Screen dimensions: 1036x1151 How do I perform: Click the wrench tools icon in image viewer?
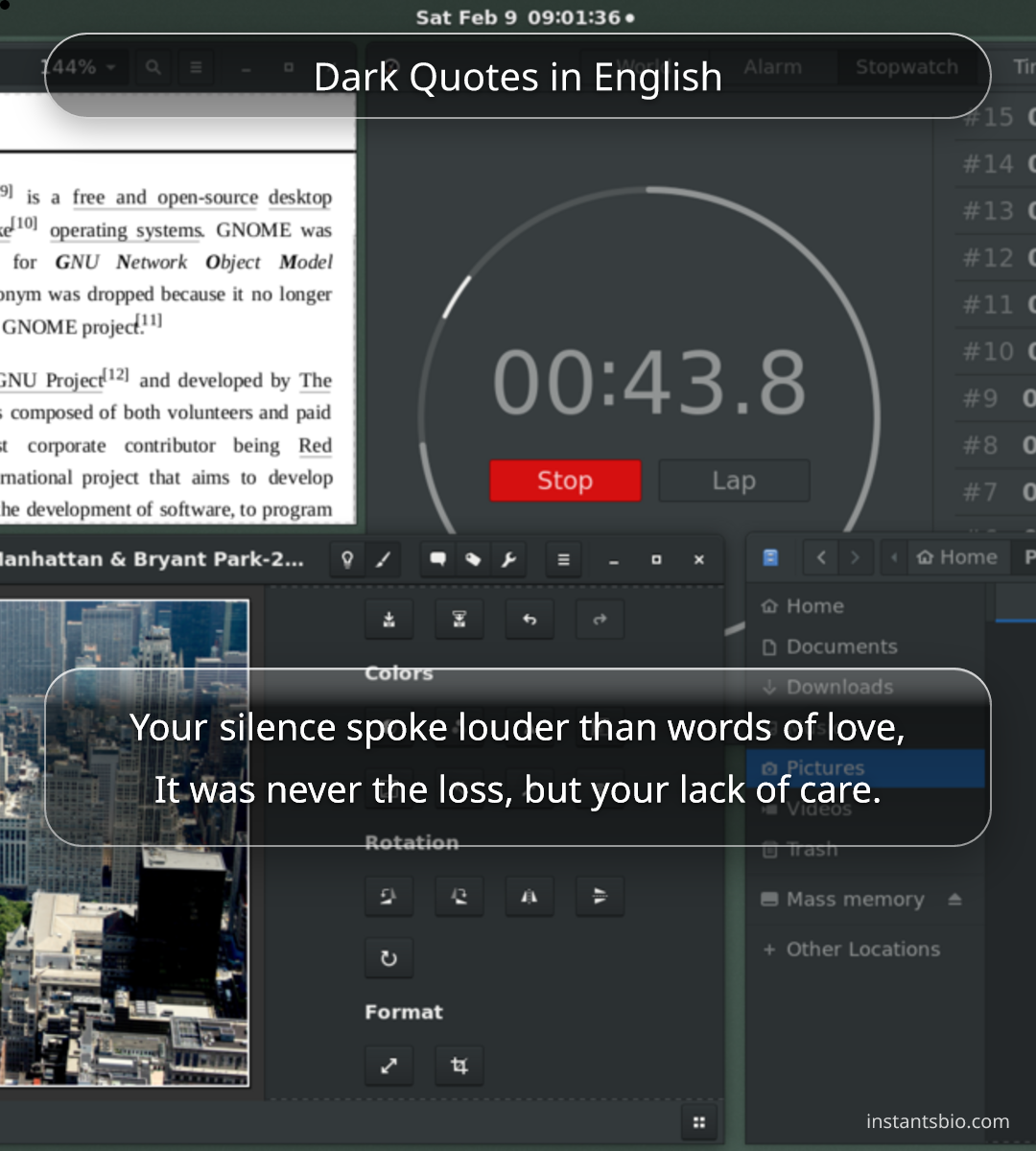(x=508, y=560)
